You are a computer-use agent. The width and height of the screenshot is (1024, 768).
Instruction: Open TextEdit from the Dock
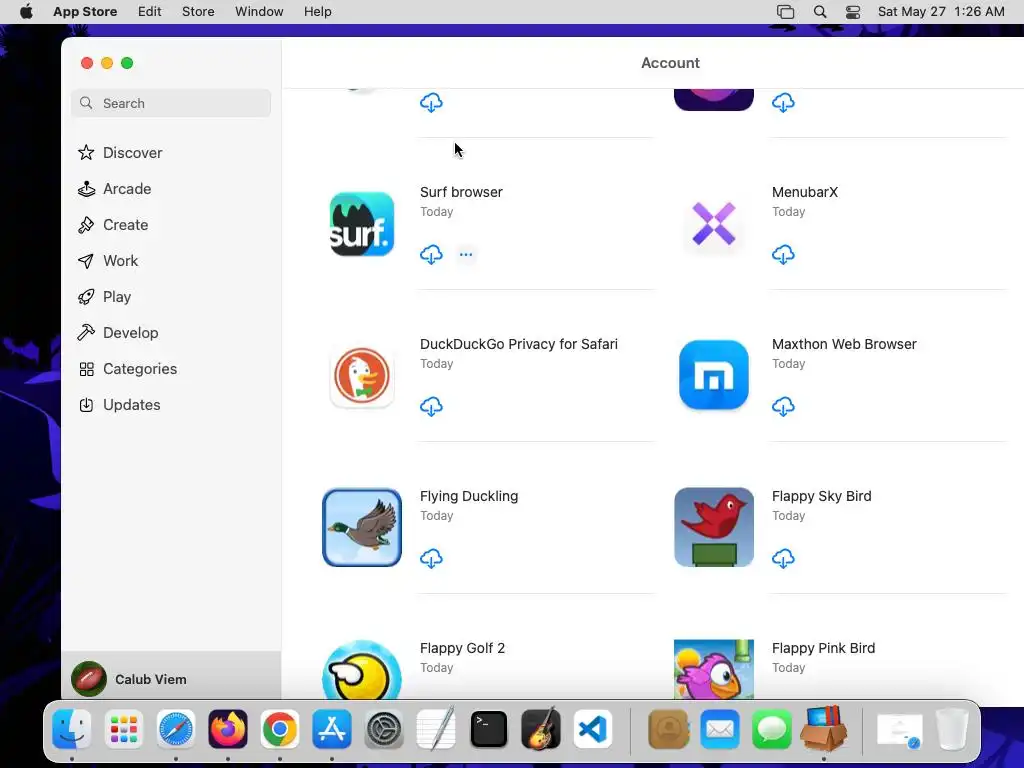pyautogui.click(x=436, y=729)
